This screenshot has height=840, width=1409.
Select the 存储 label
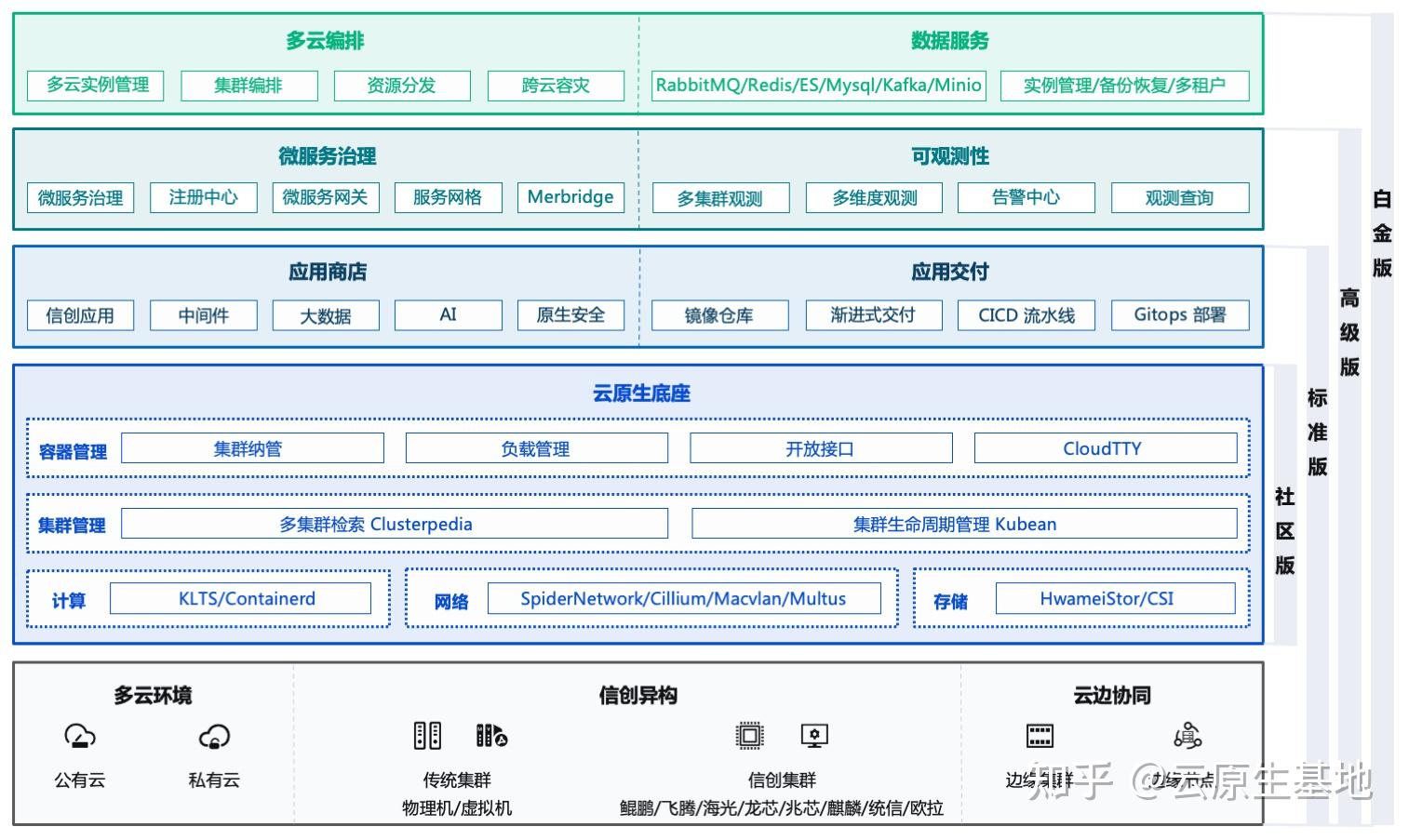coord(950,602)
